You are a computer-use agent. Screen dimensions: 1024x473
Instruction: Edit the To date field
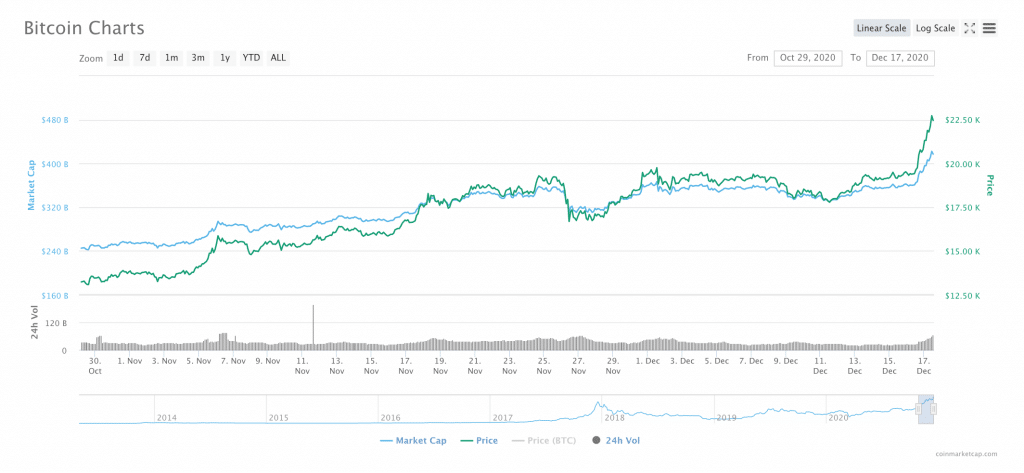[900, 58]
